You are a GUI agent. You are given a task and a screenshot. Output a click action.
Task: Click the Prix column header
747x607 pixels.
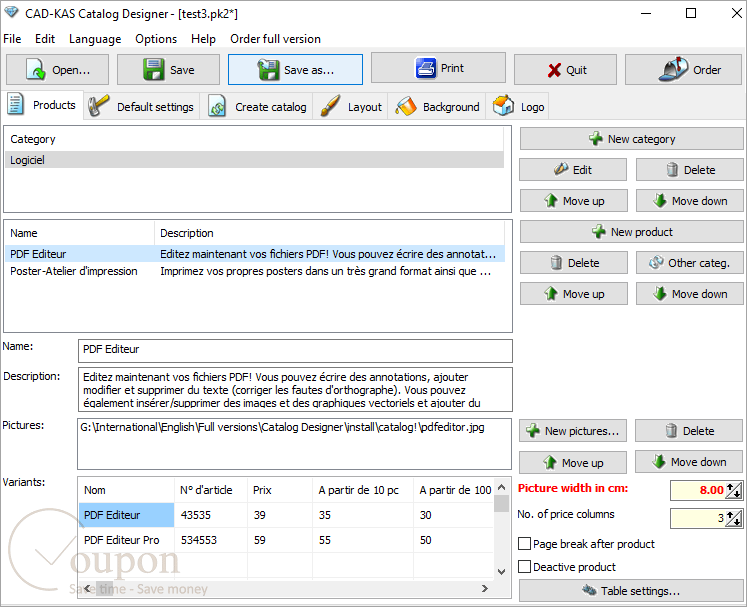pyautogui.click(x=280, y=490)
